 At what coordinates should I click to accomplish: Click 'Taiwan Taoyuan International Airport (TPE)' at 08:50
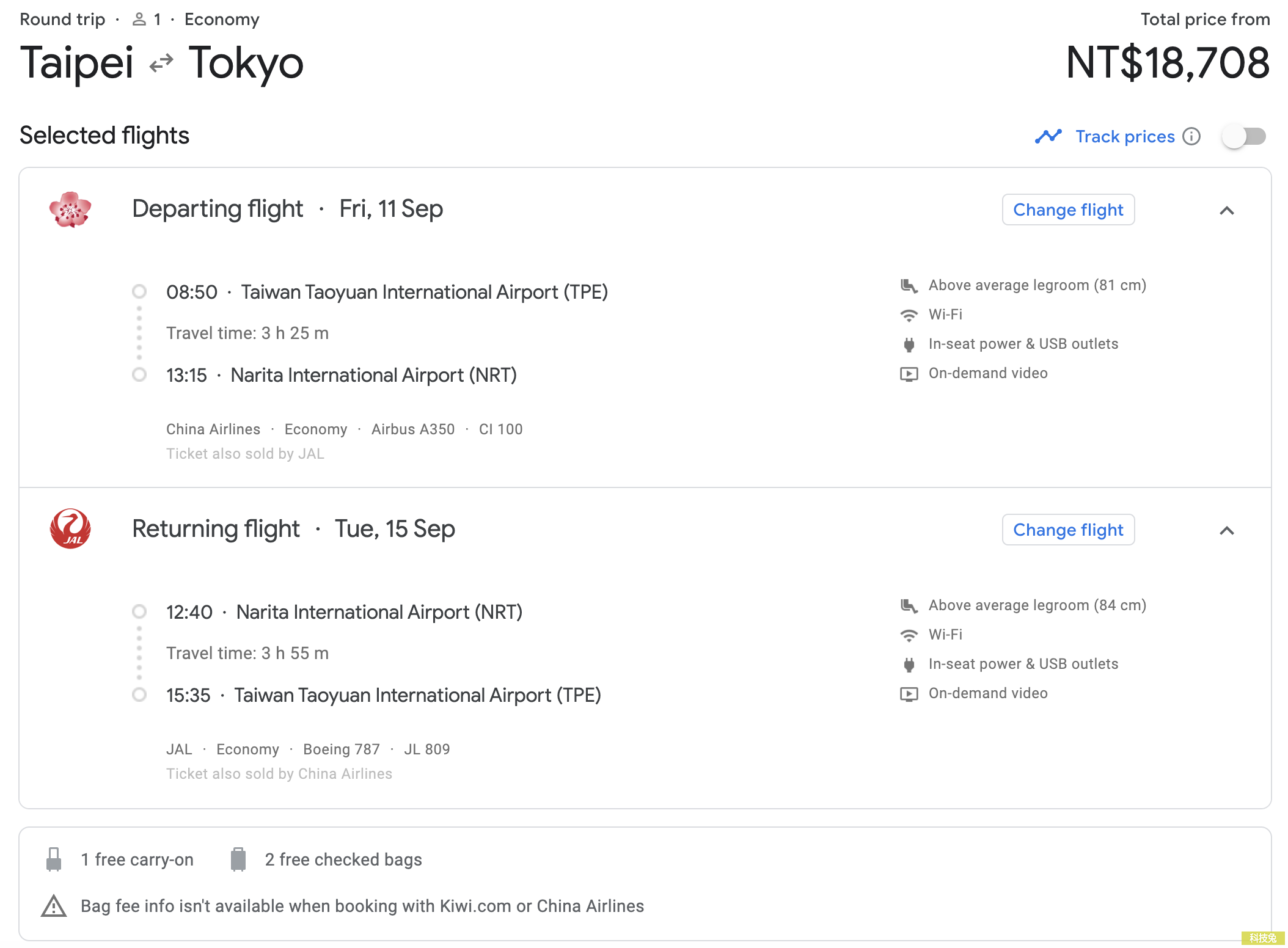click(x=424, y=292)
